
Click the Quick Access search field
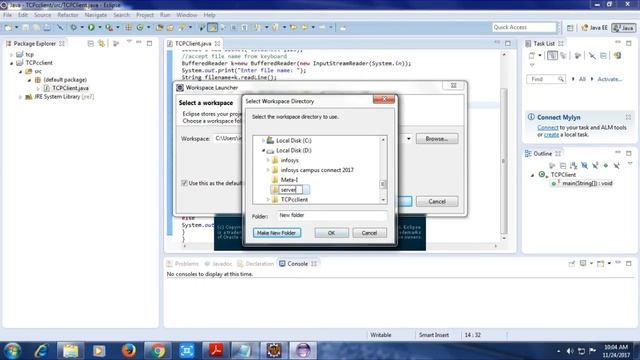[x=524, y=27]
